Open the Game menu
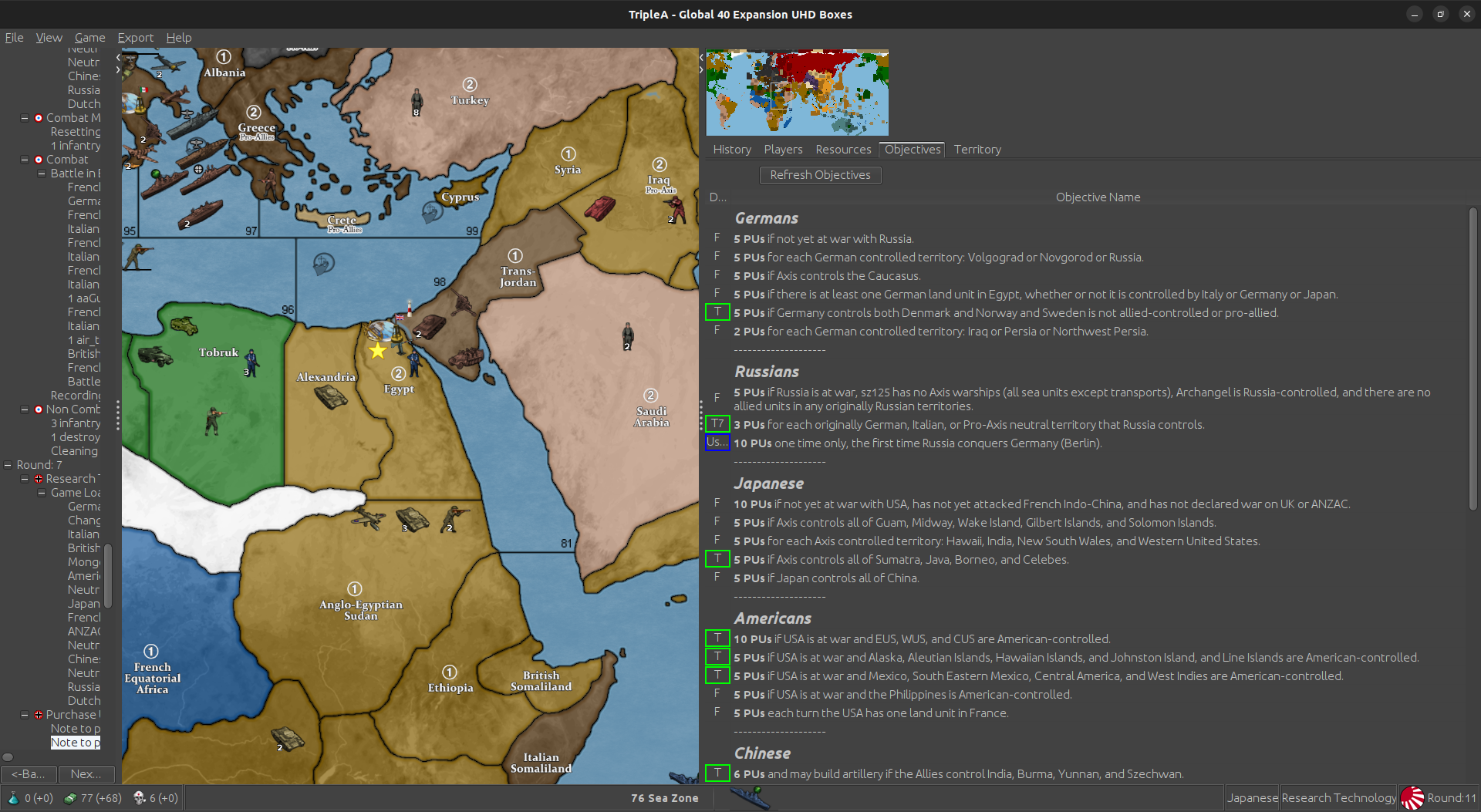1481x812 pixels. (x=89, y=38)
